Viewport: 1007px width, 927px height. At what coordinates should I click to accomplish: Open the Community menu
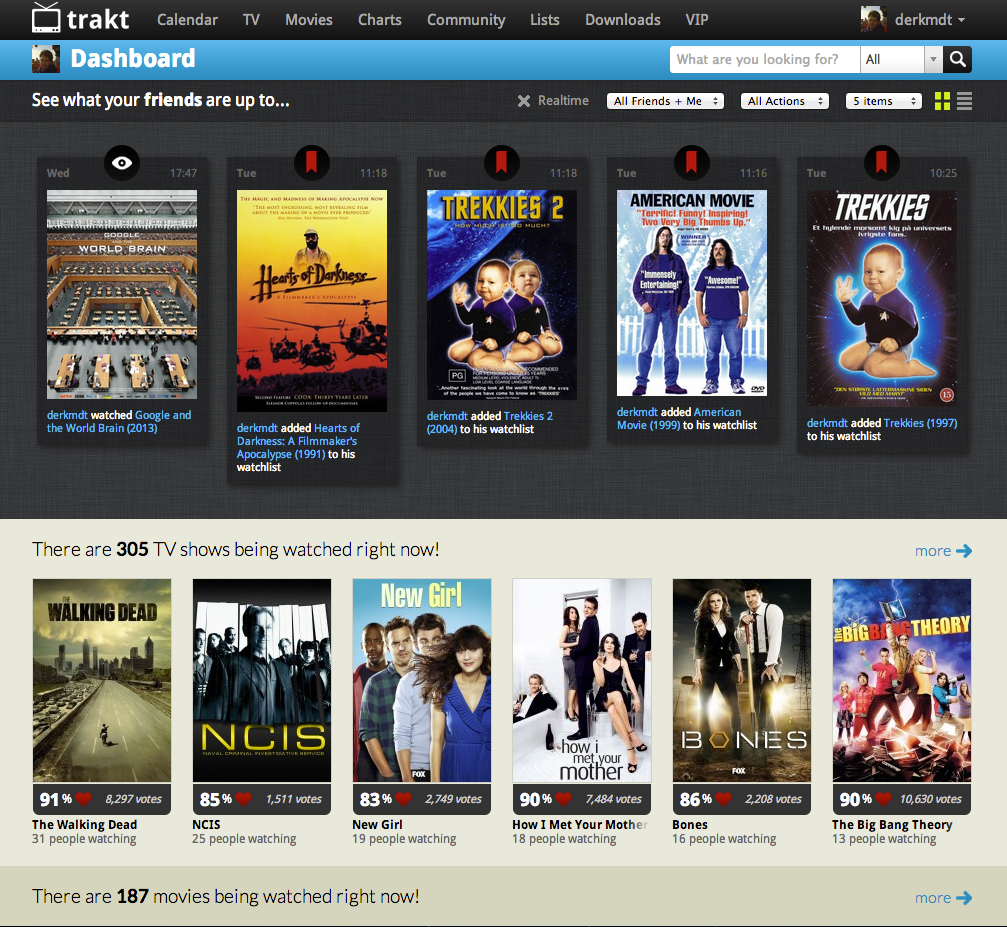coord(466,20)
